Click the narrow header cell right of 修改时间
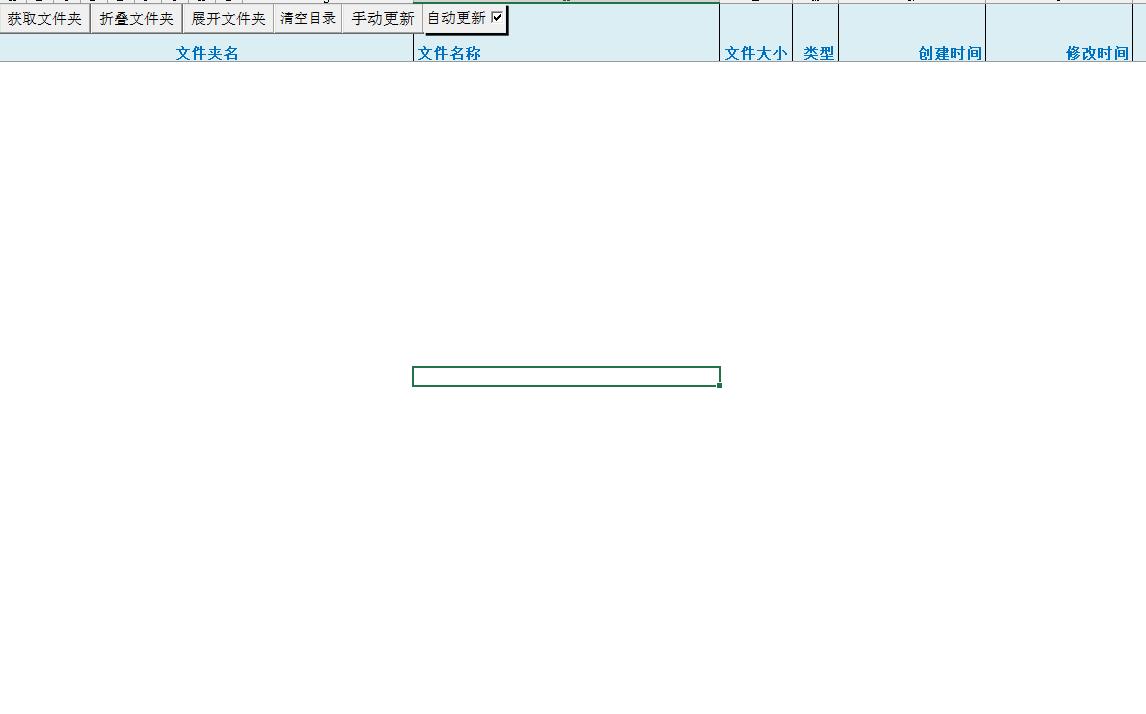The image size is (1146, 714). click(1139, 40)
